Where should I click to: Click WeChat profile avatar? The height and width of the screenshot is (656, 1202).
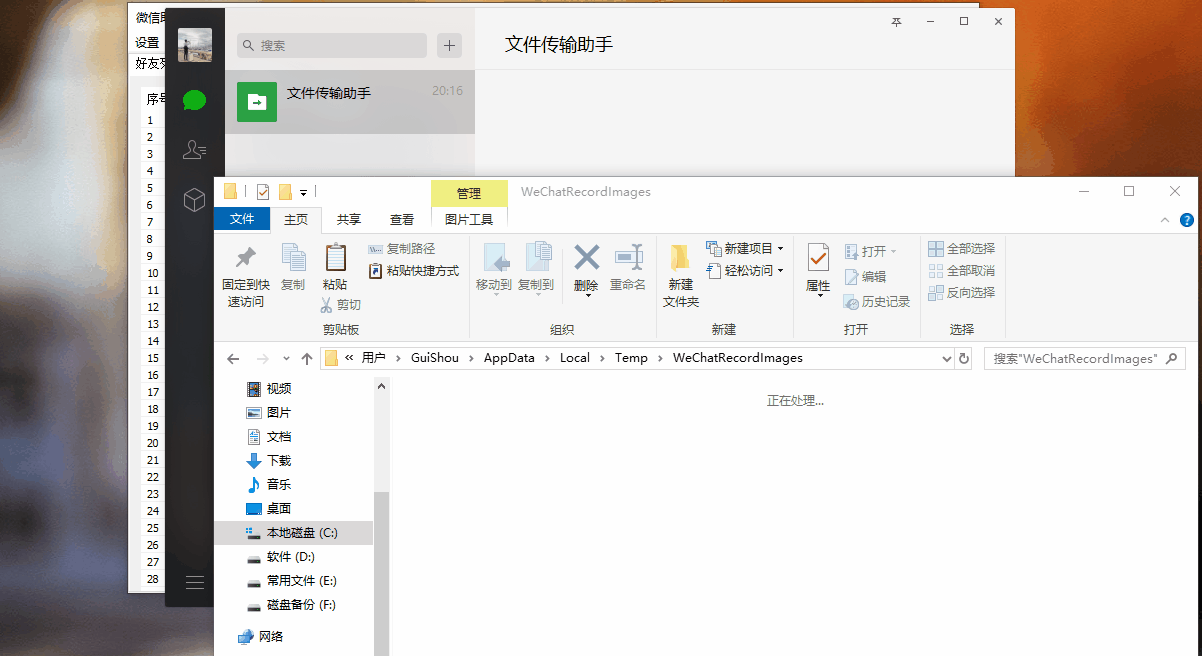[195, 45]
